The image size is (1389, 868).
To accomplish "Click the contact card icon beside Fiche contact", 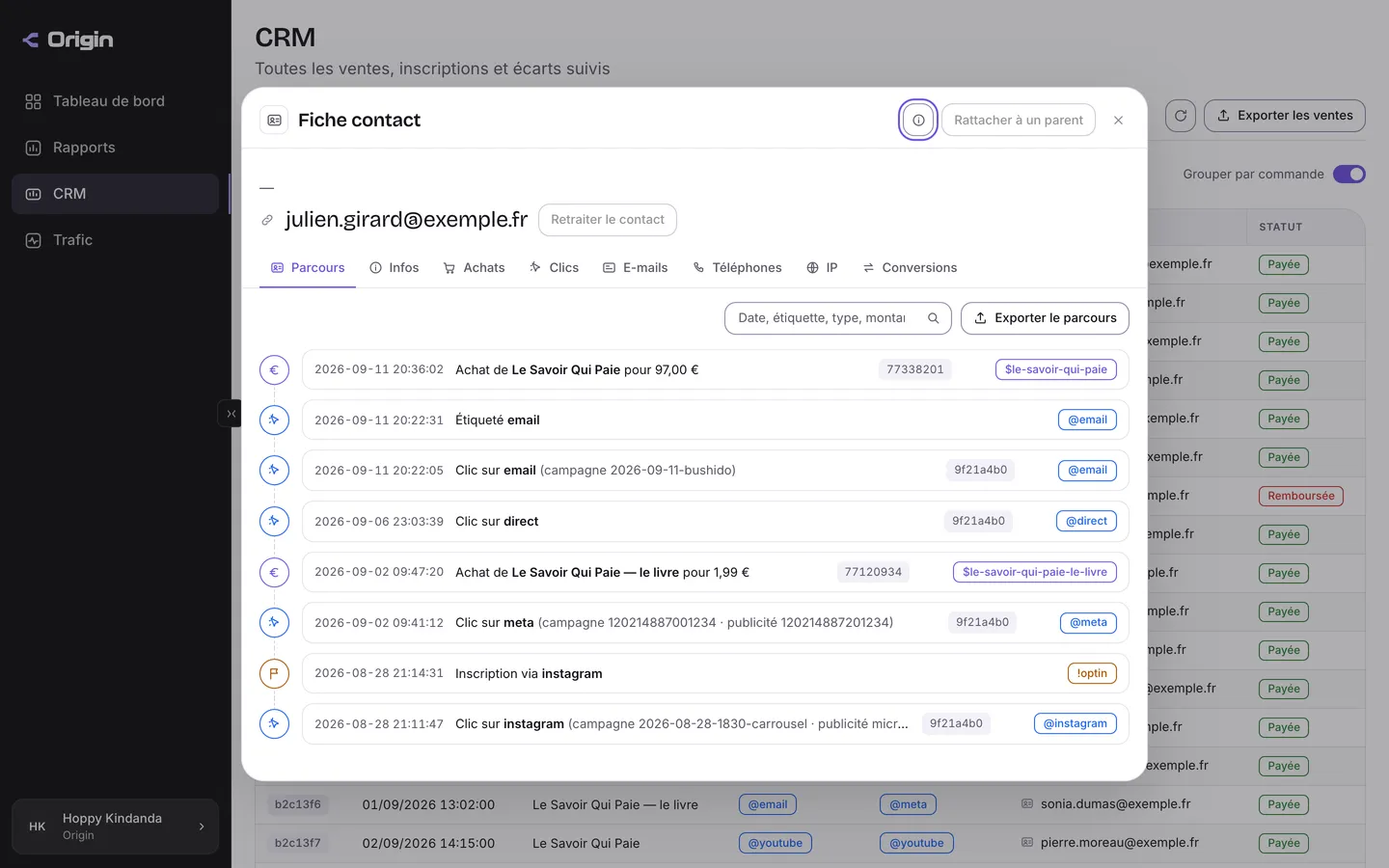I will (x=274, y=121).
